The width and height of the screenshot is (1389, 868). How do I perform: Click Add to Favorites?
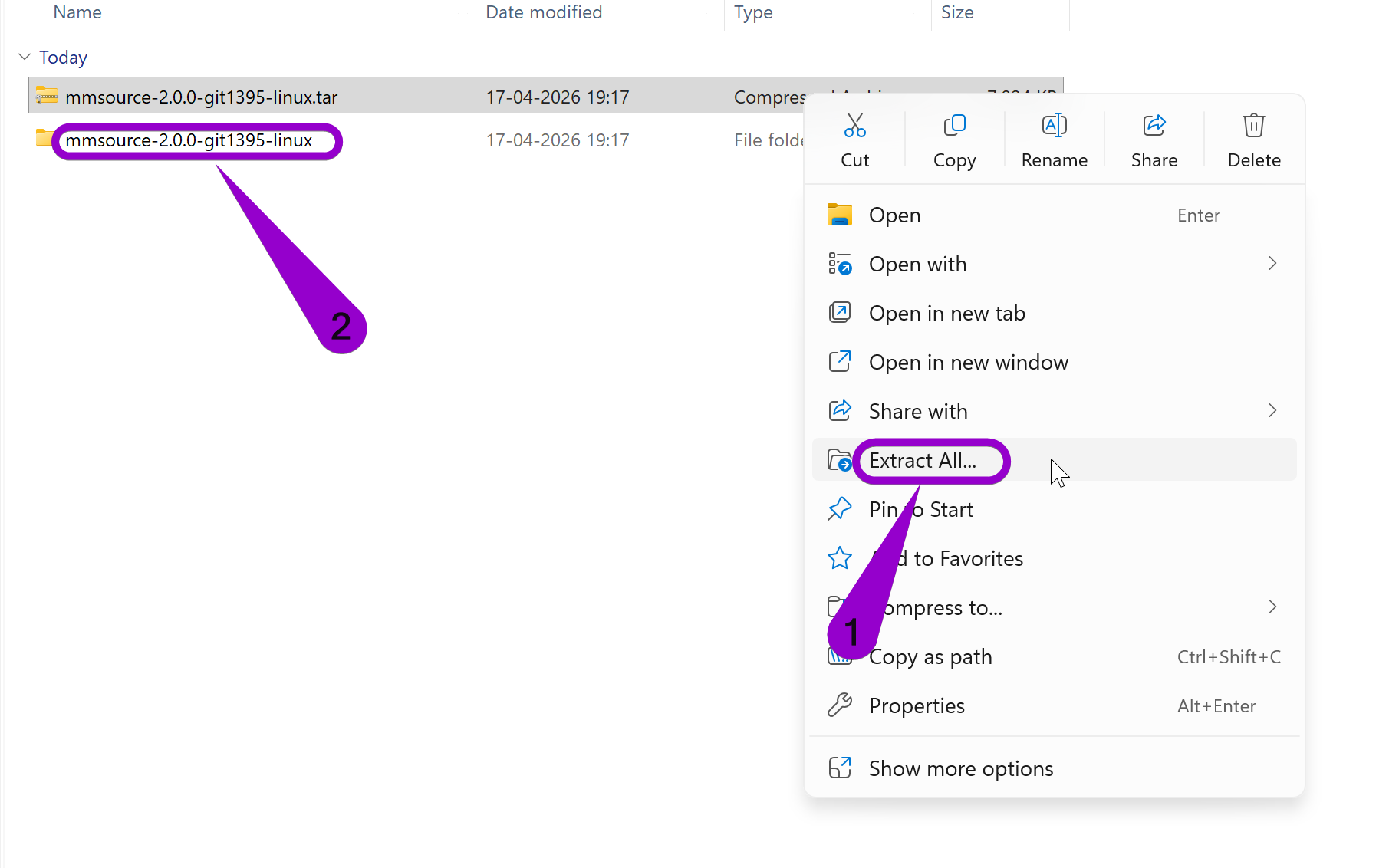pyautogui.click(x=946, y=557)
